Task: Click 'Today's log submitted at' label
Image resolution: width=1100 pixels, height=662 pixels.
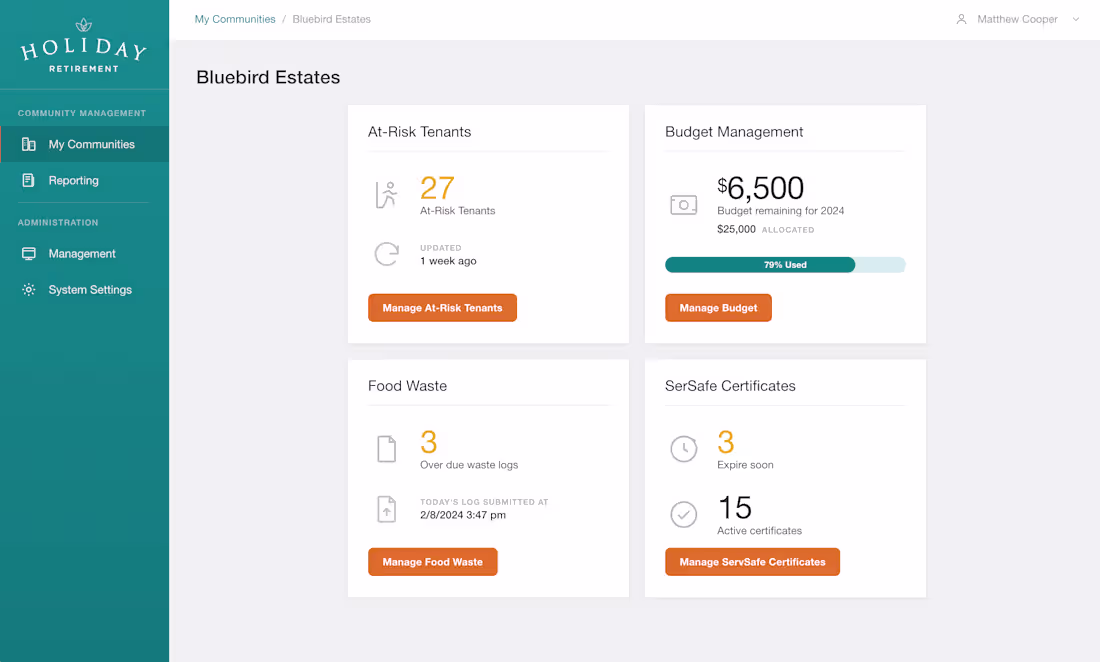Action: point(484,502)
